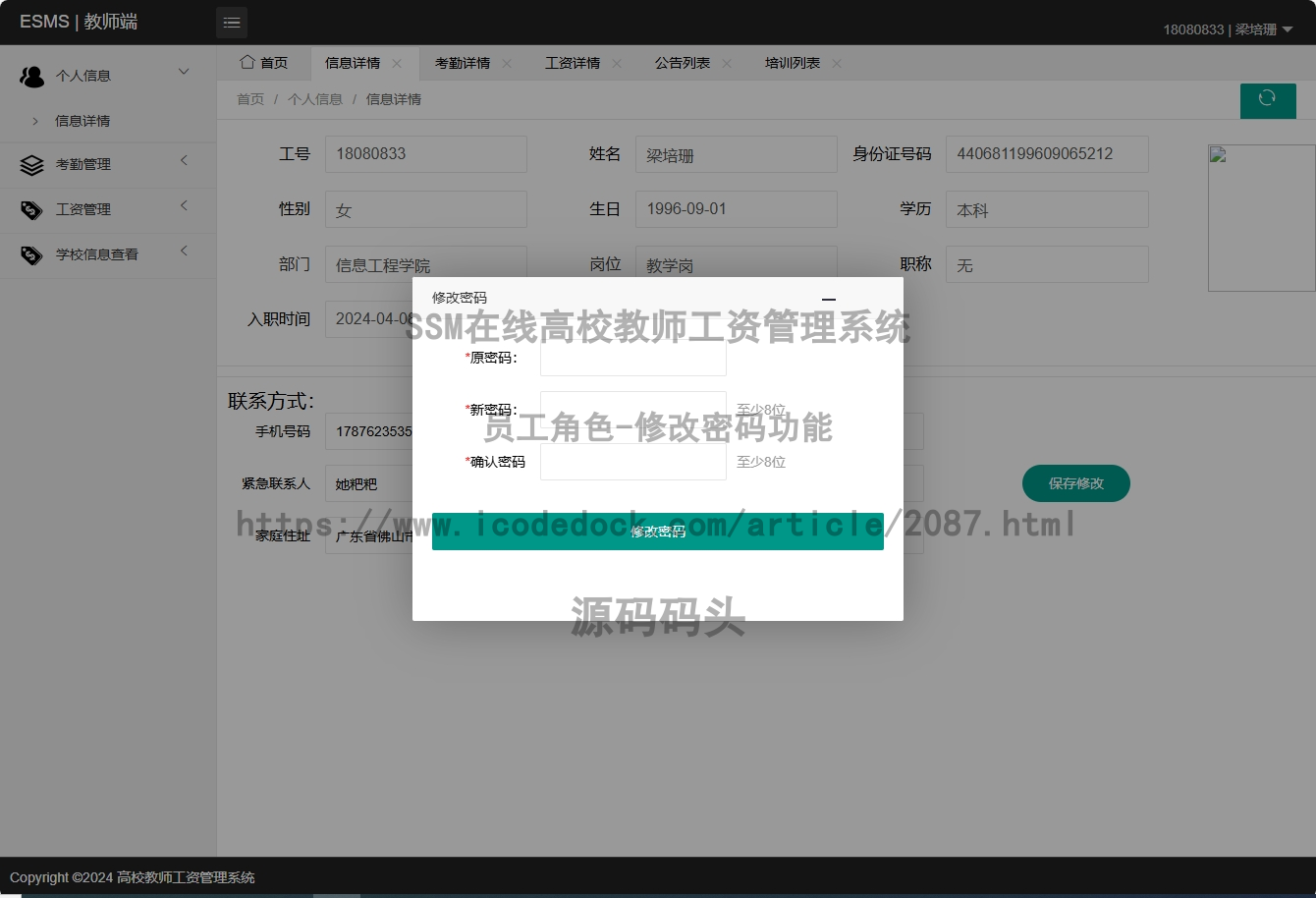
Task: Click 信息详情 in the breadcrumb
Action: pos(394,99)
